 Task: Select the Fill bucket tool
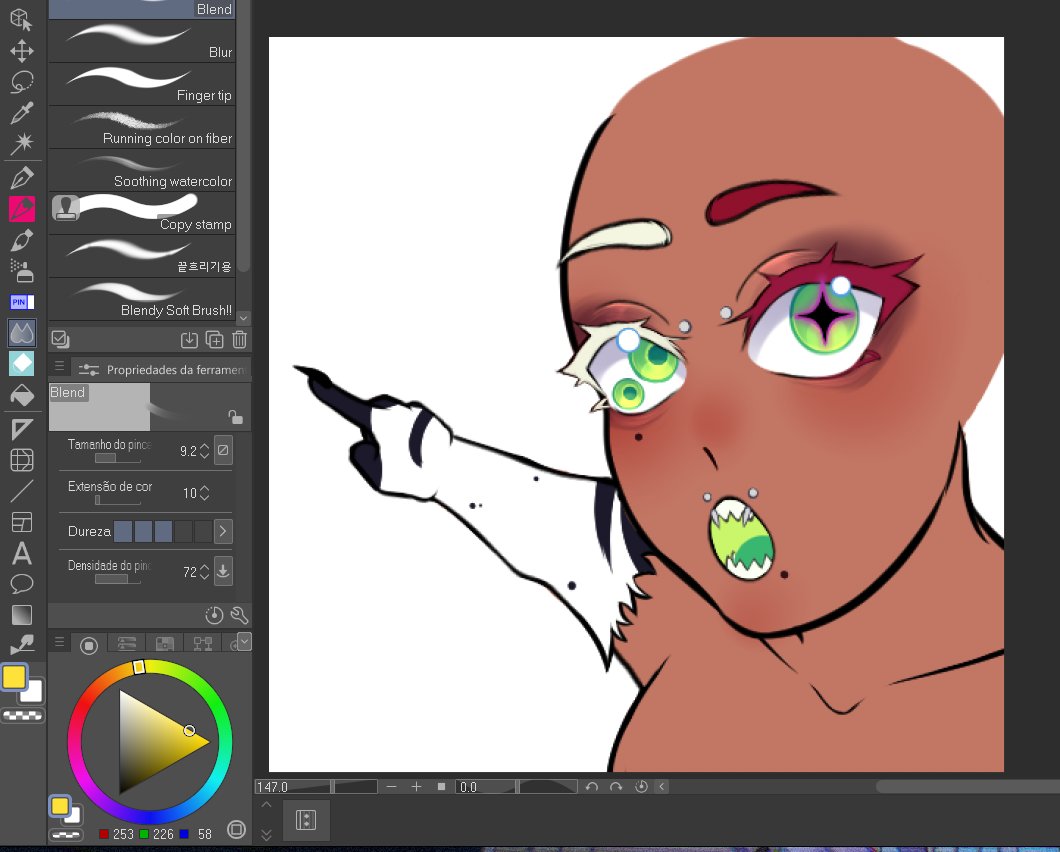tap(22, 394)
